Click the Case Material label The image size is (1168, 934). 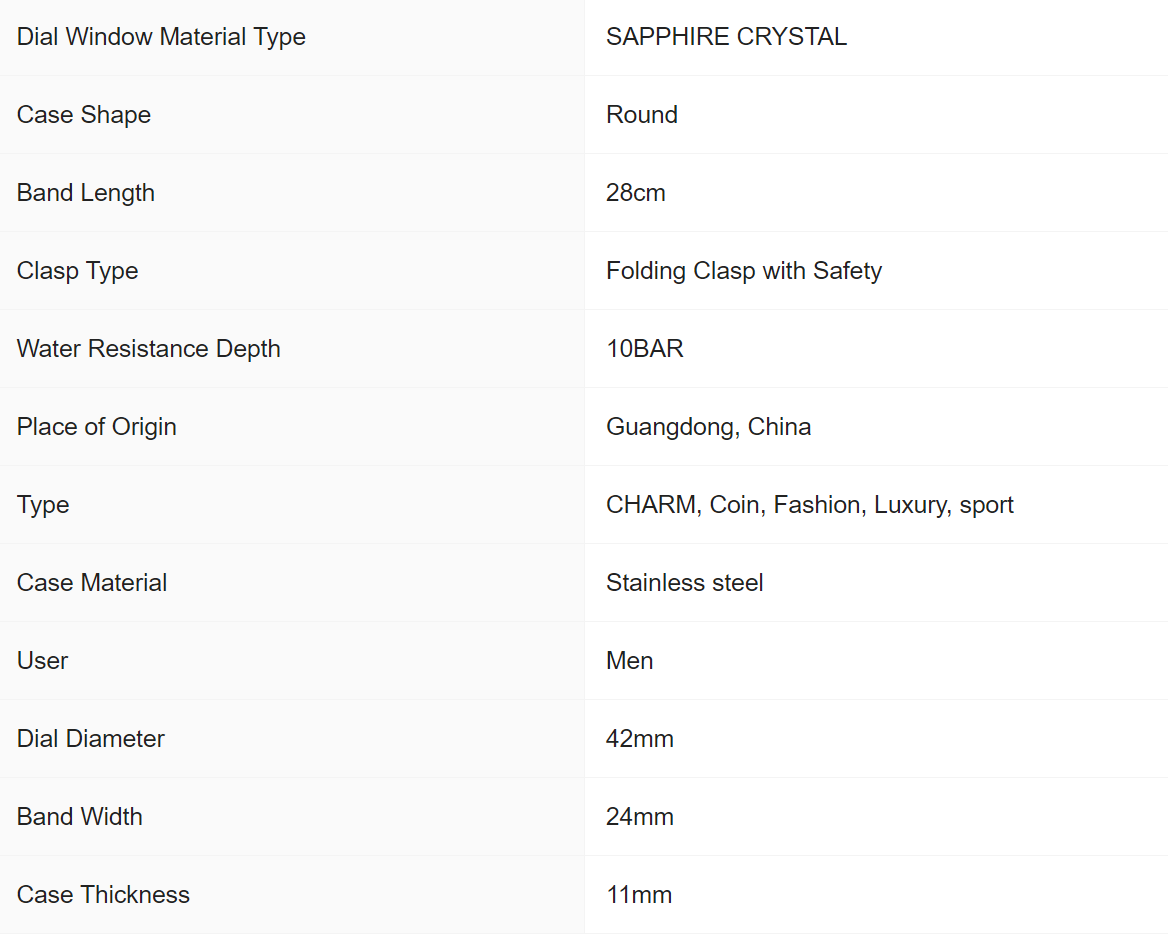click(x=92, y=583)
